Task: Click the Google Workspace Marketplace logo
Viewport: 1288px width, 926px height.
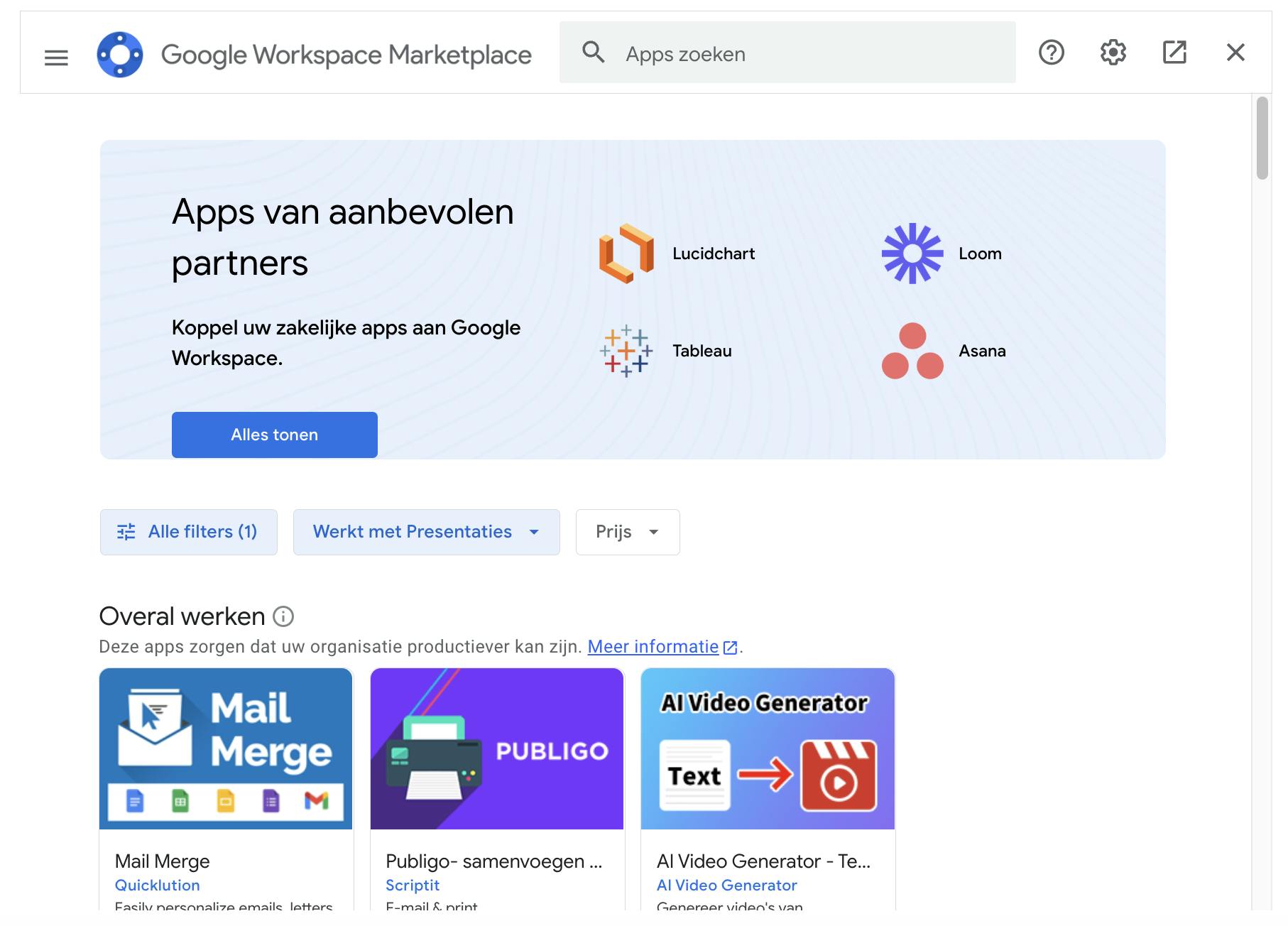Action: click(x=120, y=55)
